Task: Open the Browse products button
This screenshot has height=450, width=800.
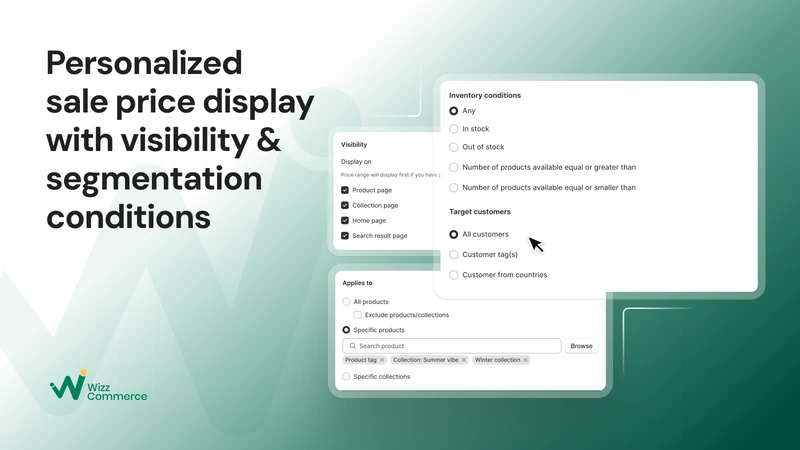Action: click(581, 346)
